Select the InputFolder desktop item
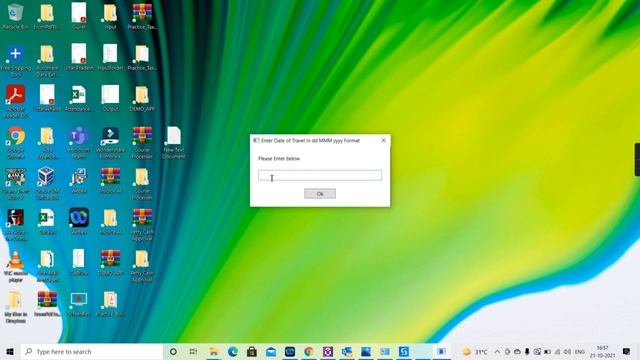Screen dimensions: 640x360 (110, 58)
